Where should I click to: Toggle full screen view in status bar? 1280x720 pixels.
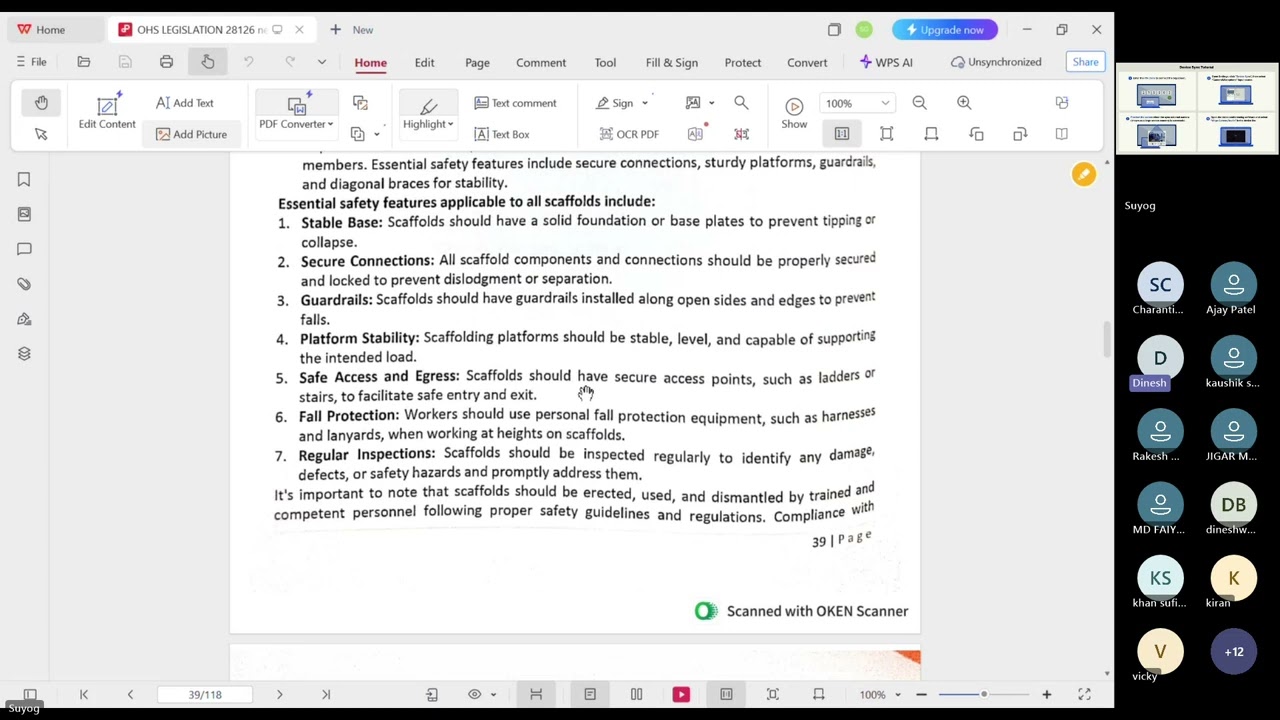tap(1084, 694)
